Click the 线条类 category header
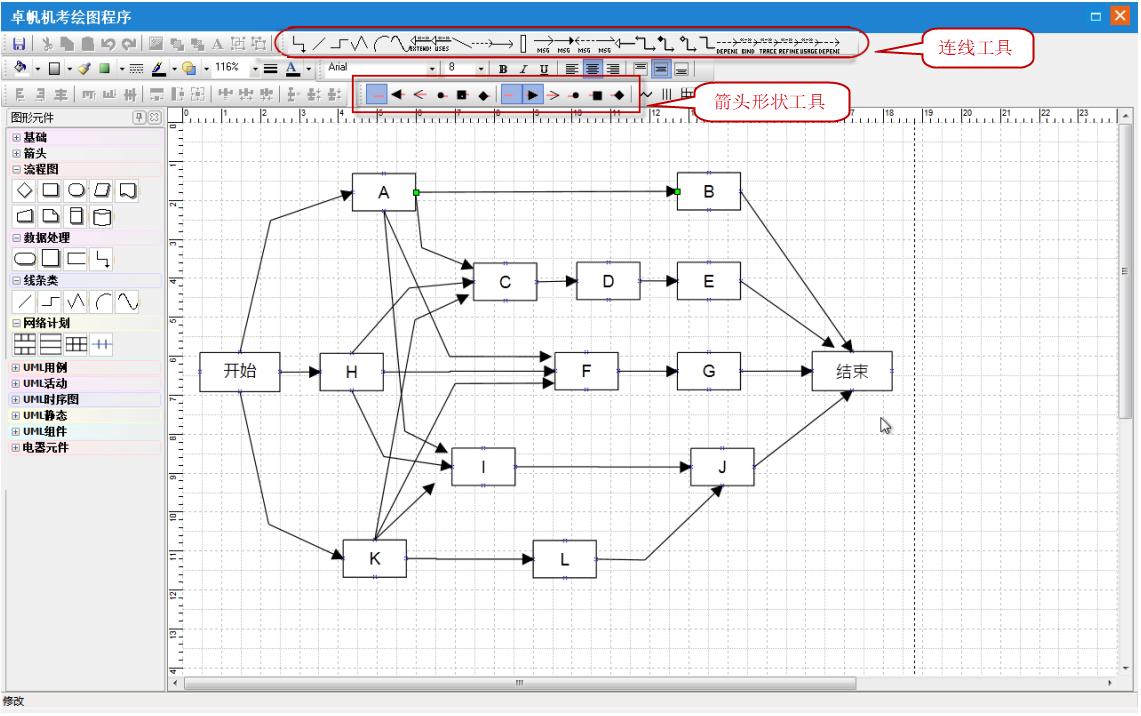This screenshot has height=716, width=1141. pos(86,280)
